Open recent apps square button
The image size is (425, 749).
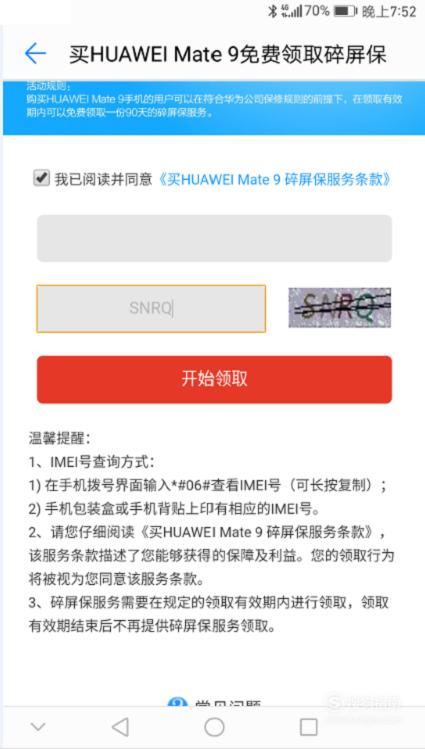(x=308, y=727)
